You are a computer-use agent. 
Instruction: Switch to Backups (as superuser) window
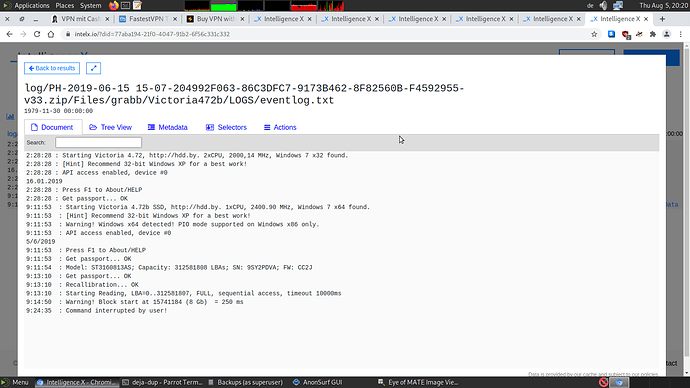246,382
